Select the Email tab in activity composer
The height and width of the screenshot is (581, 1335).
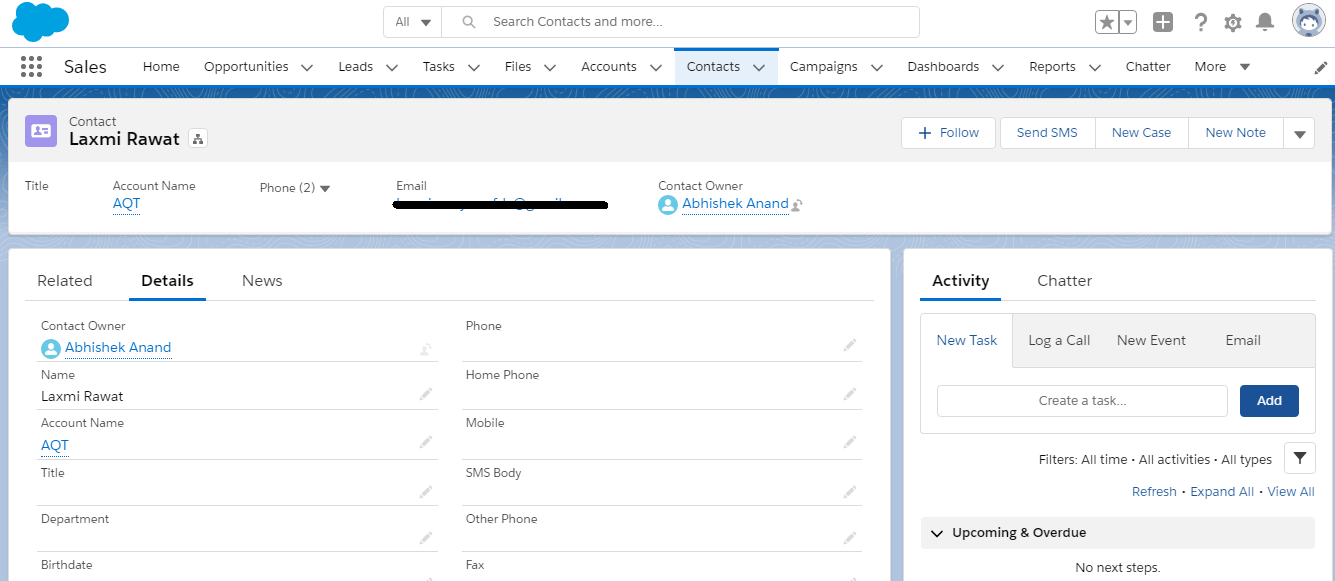pos(1243,340)
